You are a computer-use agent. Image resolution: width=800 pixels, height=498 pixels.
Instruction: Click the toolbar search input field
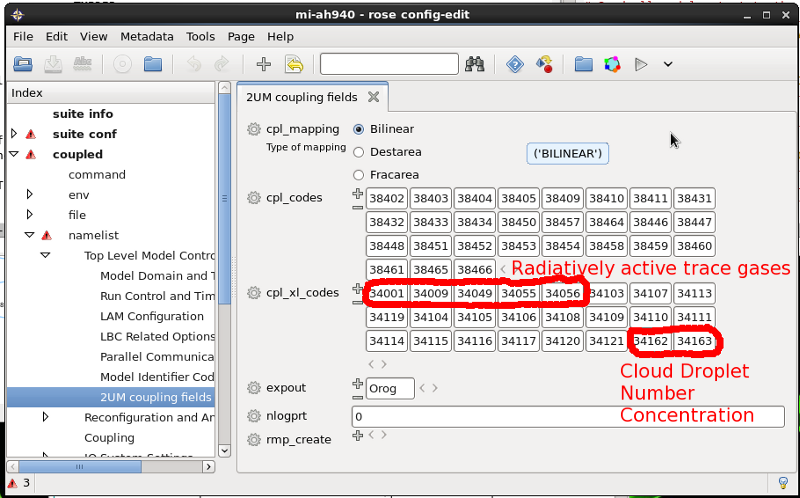coord(389,64)
